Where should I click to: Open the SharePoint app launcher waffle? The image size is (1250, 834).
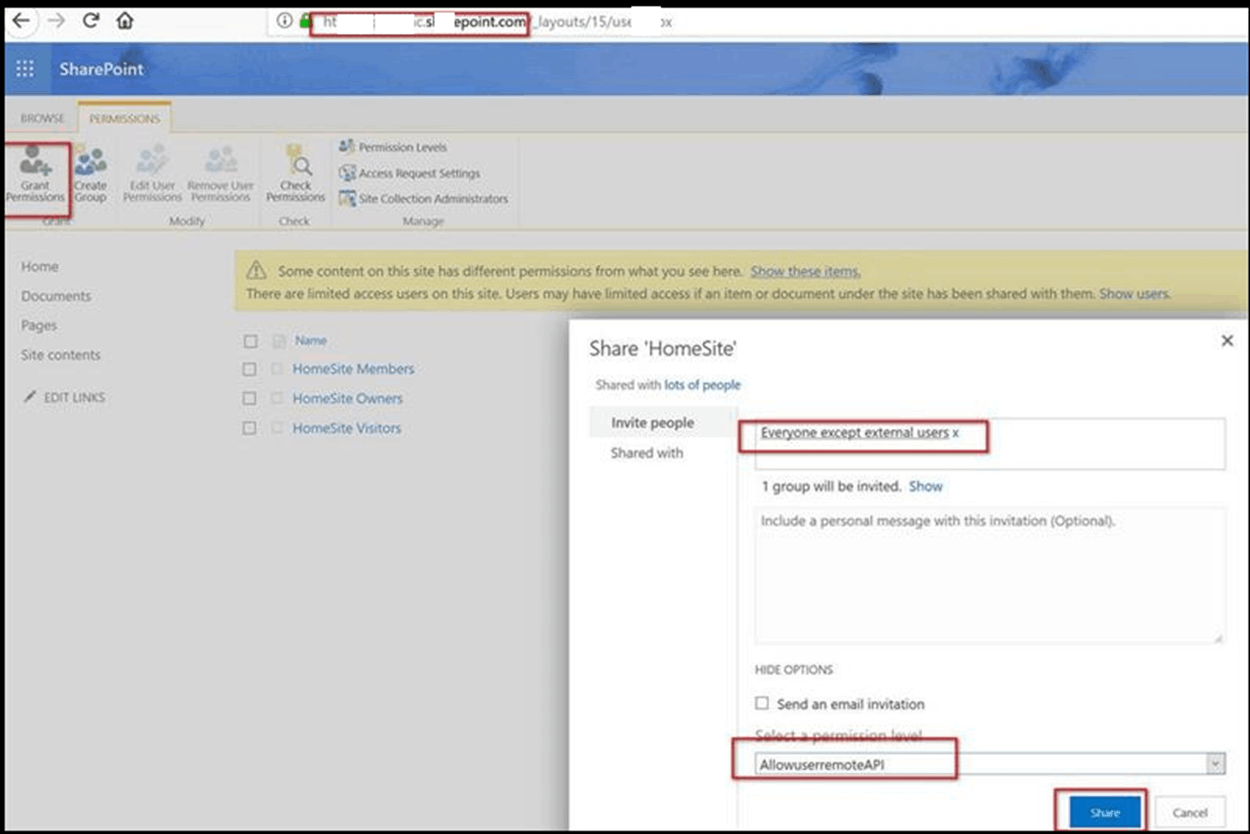coord(25,69)
